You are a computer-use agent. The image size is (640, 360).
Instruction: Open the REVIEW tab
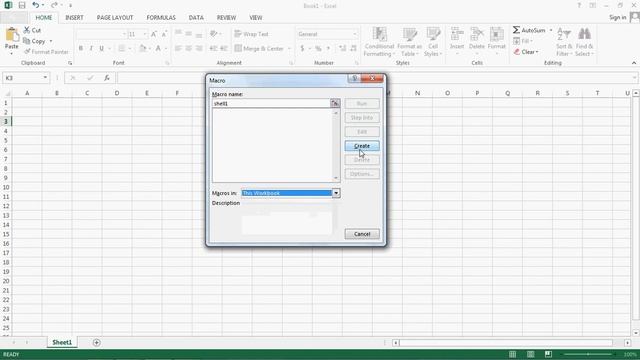226,18
